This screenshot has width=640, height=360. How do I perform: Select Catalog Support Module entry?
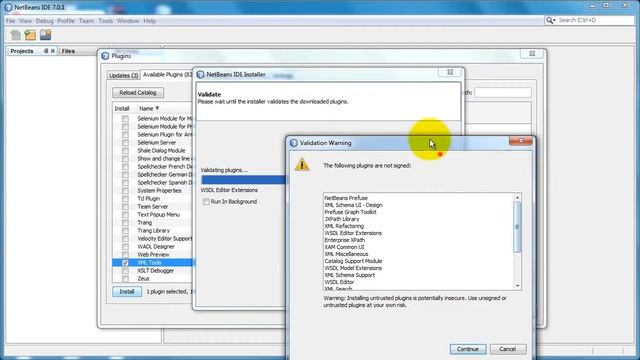pos(353,261)
